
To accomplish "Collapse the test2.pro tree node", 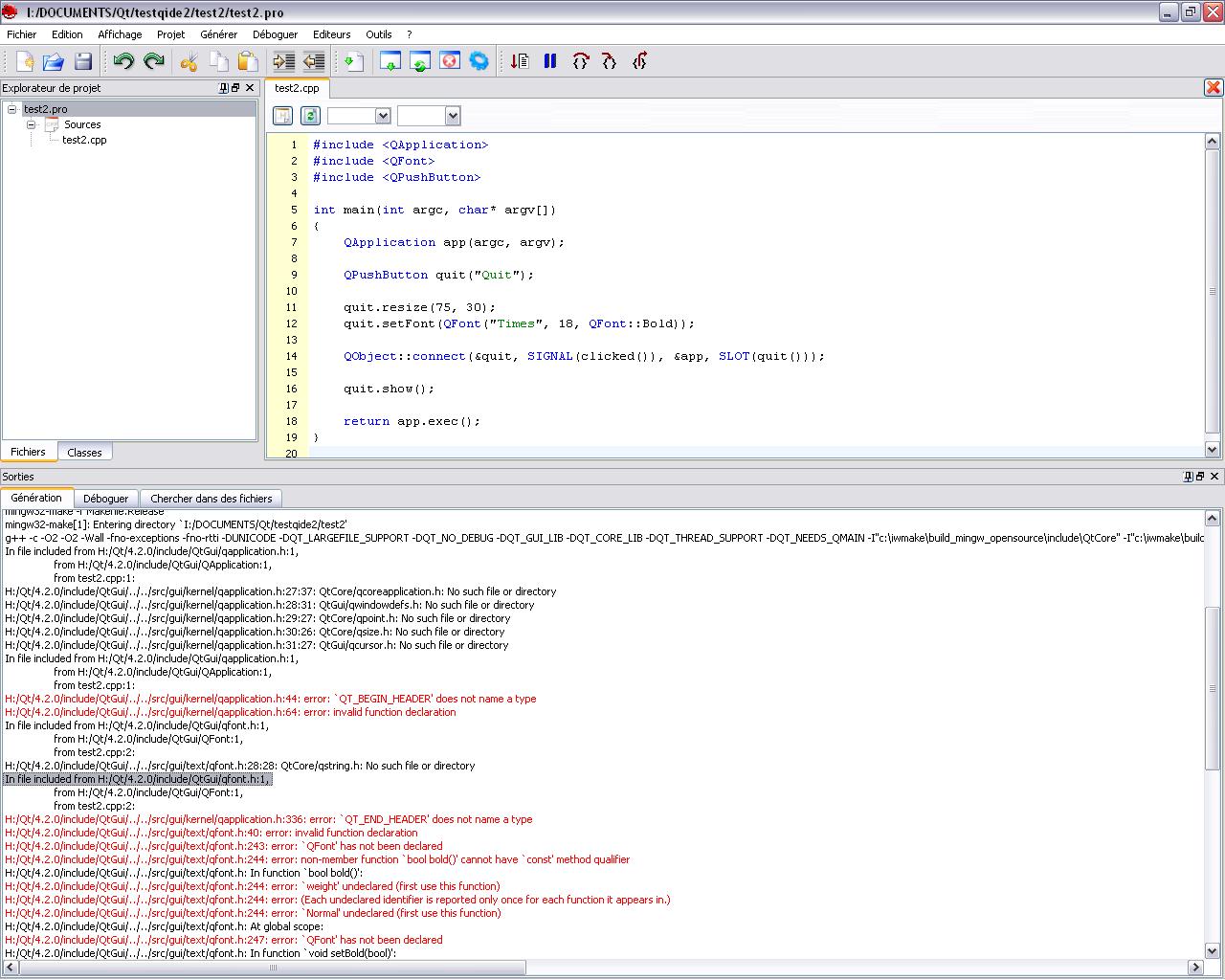I will 10,109.
